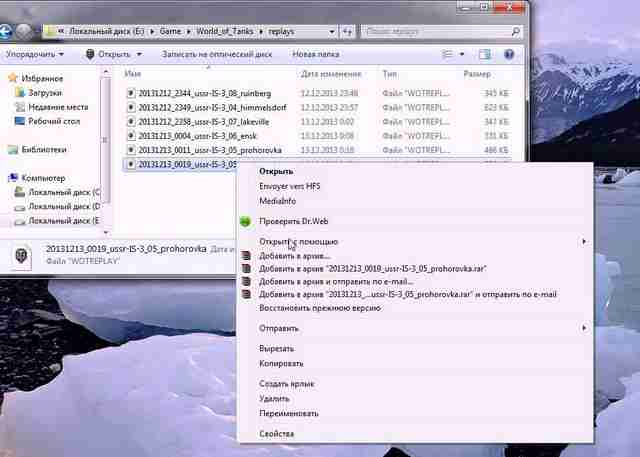Click 'Локальный диск (E:)' breadcrumb segment
This screenshot has height=457, width=640.
click(107, 31)
